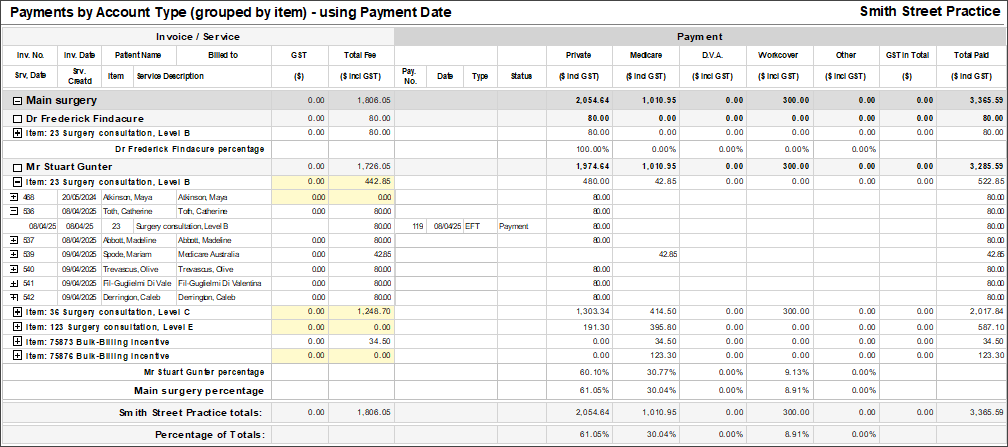Select the yellow 1,248.70 total fee cell
The width and height of the screenshot is (1008, 447).
[x=361, y=312]
